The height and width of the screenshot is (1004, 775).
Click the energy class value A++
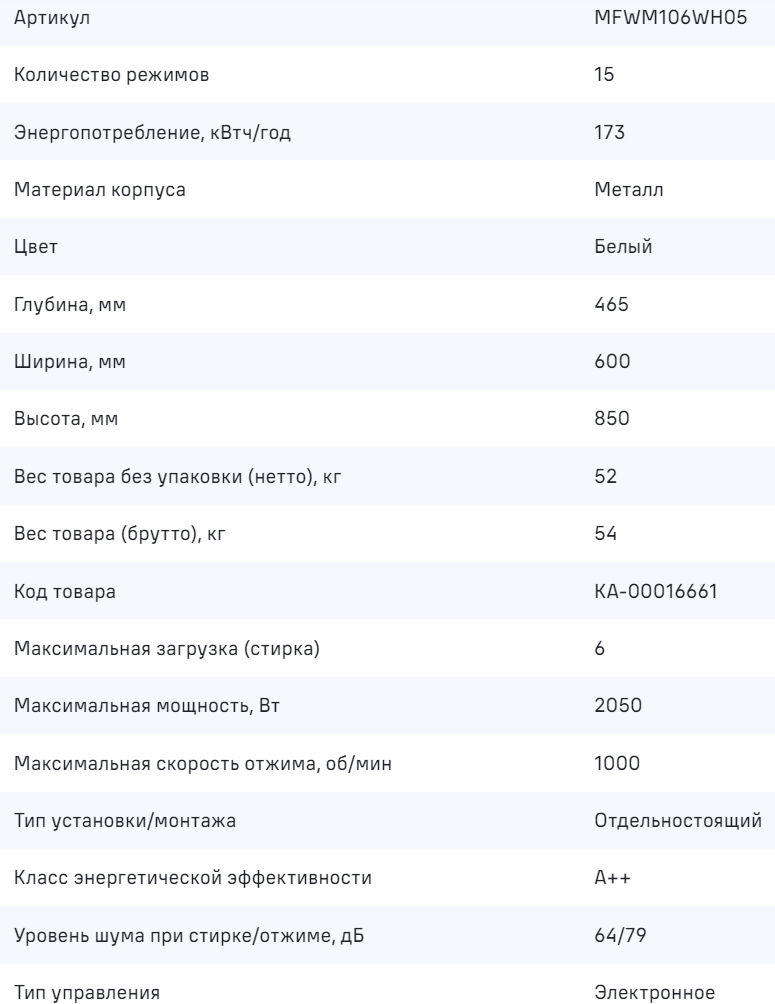coord(612,876)
